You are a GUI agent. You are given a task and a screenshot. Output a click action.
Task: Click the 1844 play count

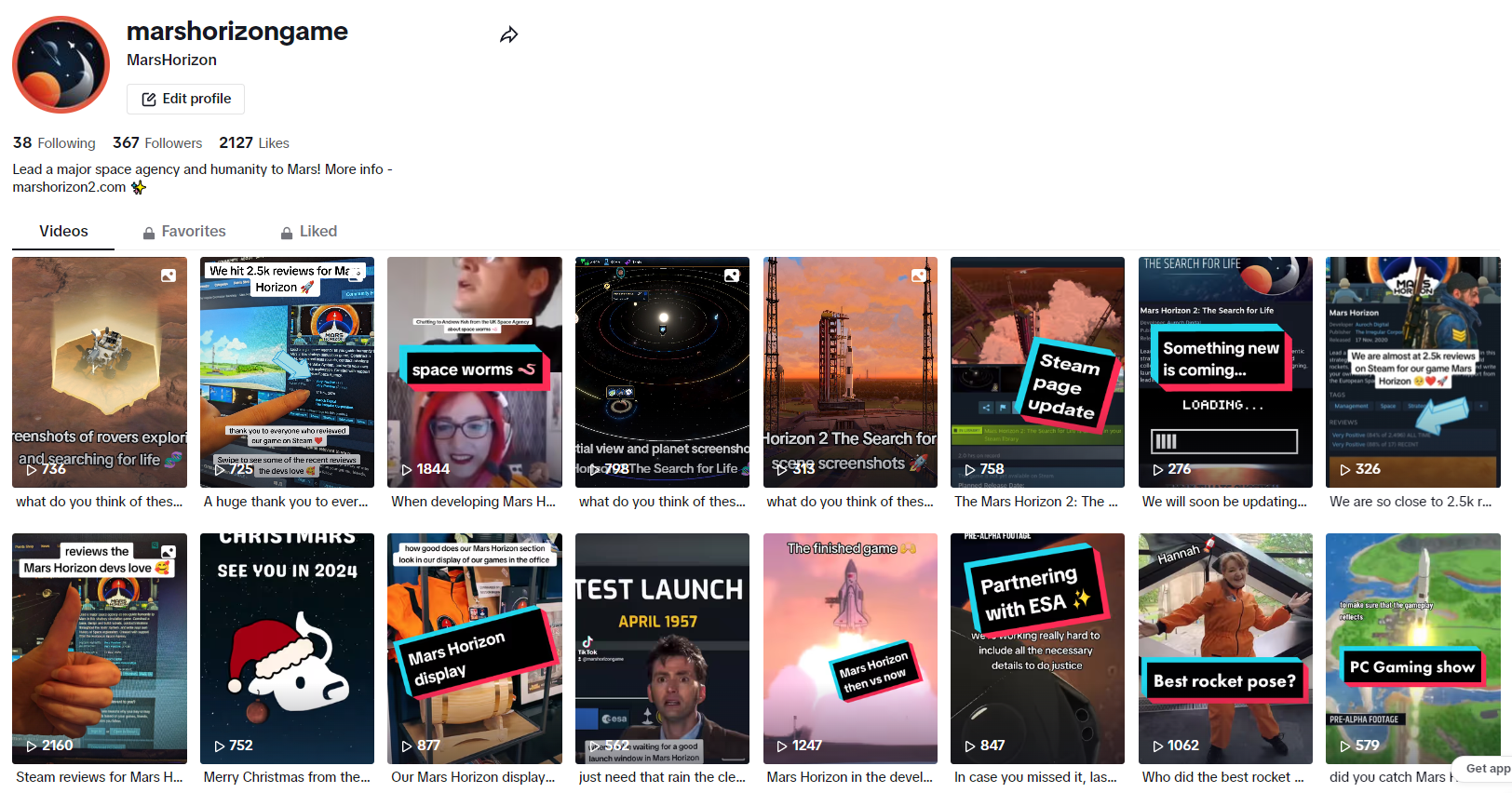point(426,469)
